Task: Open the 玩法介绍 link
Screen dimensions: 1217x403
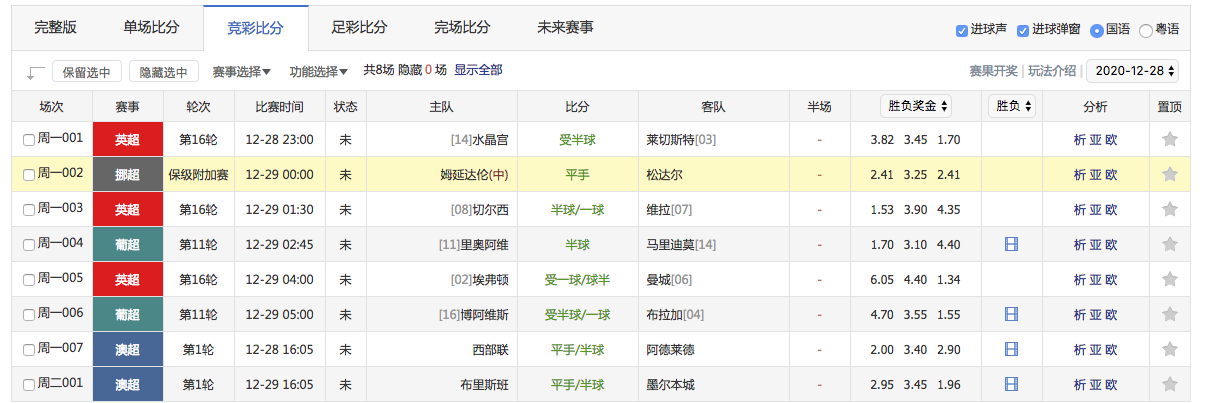Action: 1053,71
